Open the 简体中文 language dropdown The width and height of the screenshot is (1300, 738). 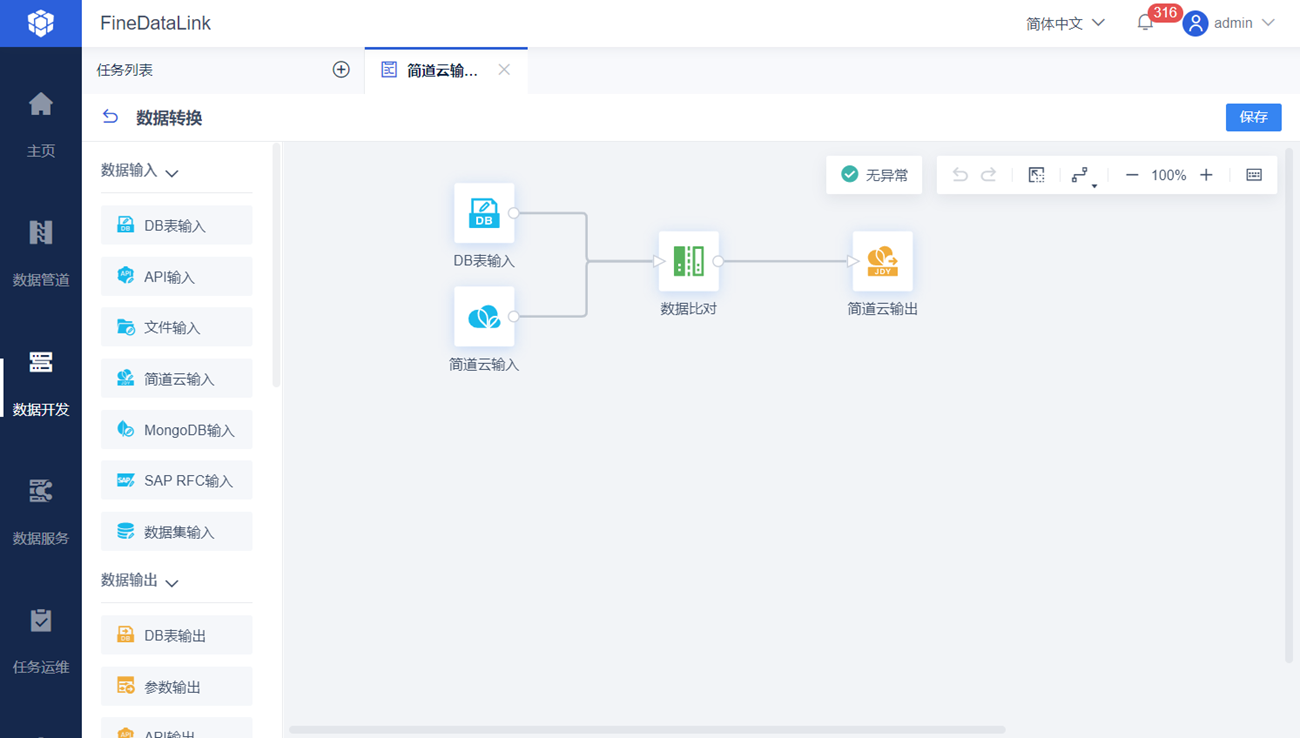click(1065, 23)
